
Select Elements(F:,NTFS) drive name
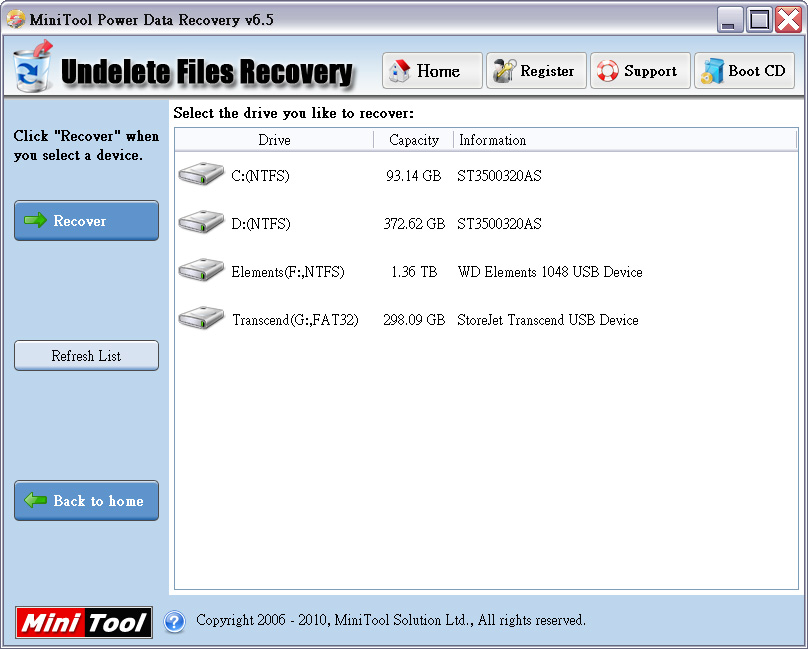288,272
